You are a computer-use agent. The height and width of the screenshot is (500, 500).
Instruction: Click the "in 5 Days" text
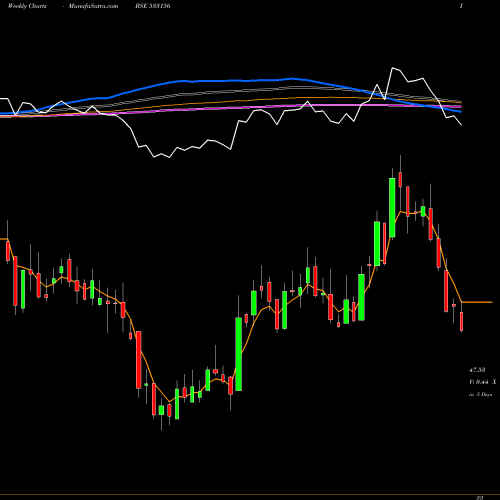click(480, 394)
